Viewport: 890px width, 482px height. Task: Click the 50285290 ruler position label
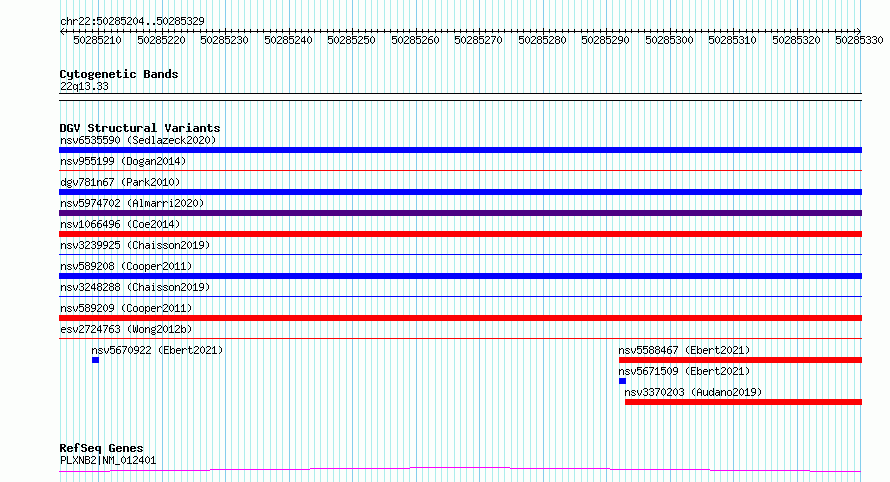(606, 40)
